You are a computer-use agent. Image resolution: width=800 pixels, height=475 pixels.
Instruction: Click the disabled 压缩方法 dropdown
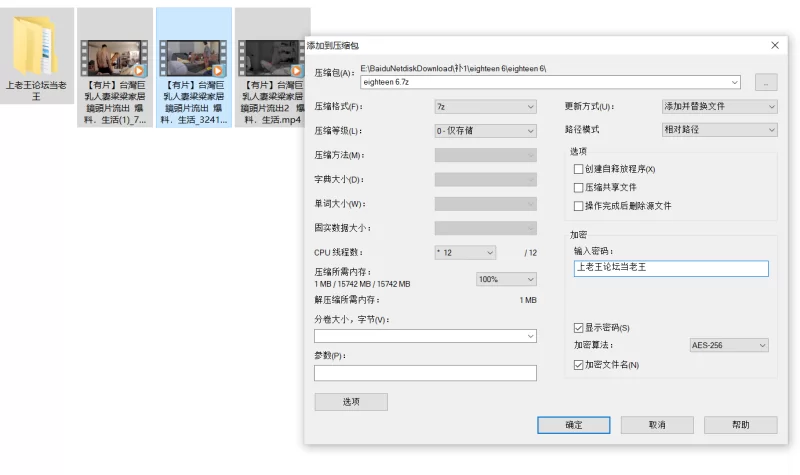pyautogui.click(x=485, y=155)
